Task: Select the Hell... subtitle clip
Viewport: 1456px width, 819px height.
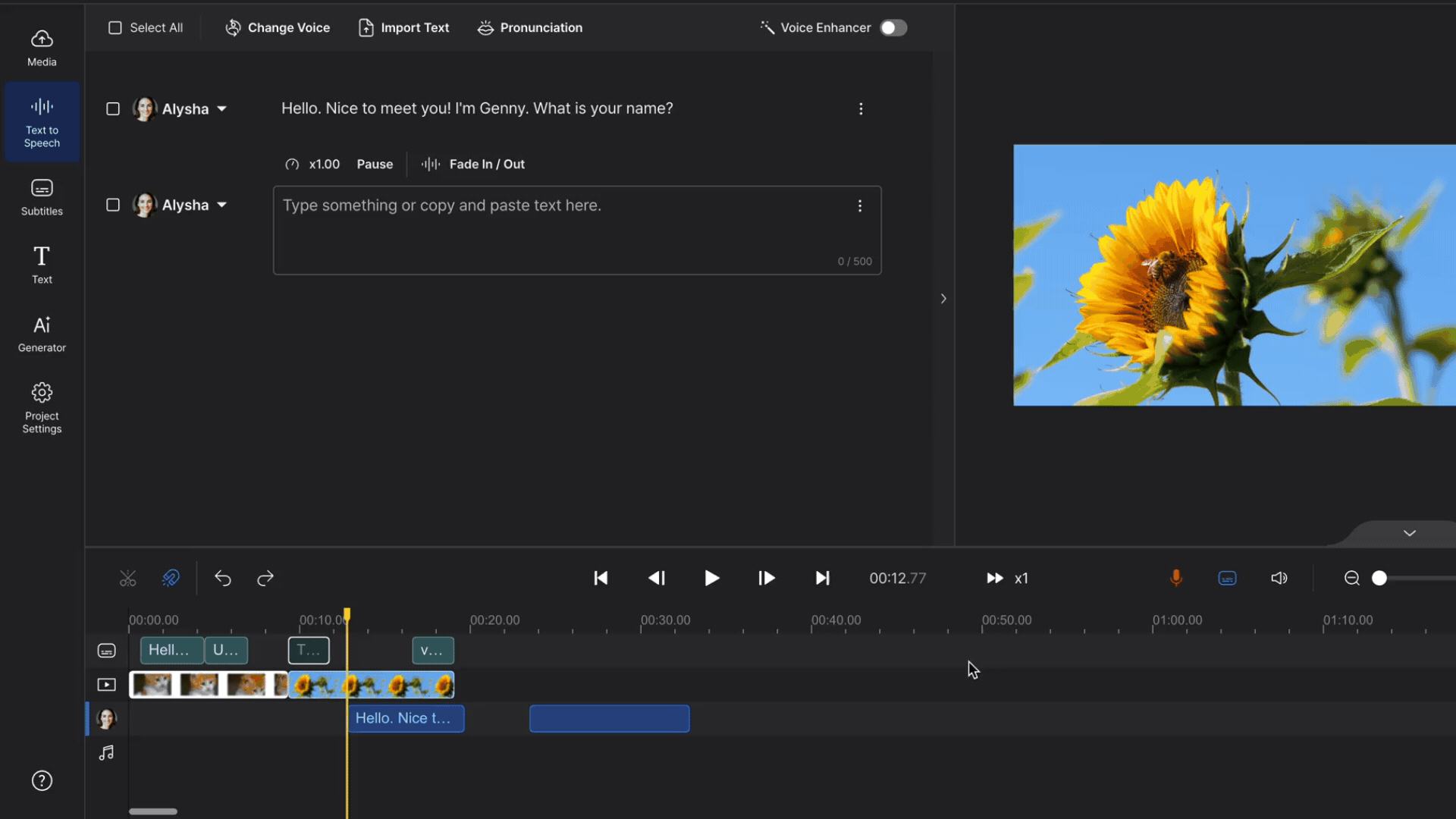Action: [x=171, y=651]
